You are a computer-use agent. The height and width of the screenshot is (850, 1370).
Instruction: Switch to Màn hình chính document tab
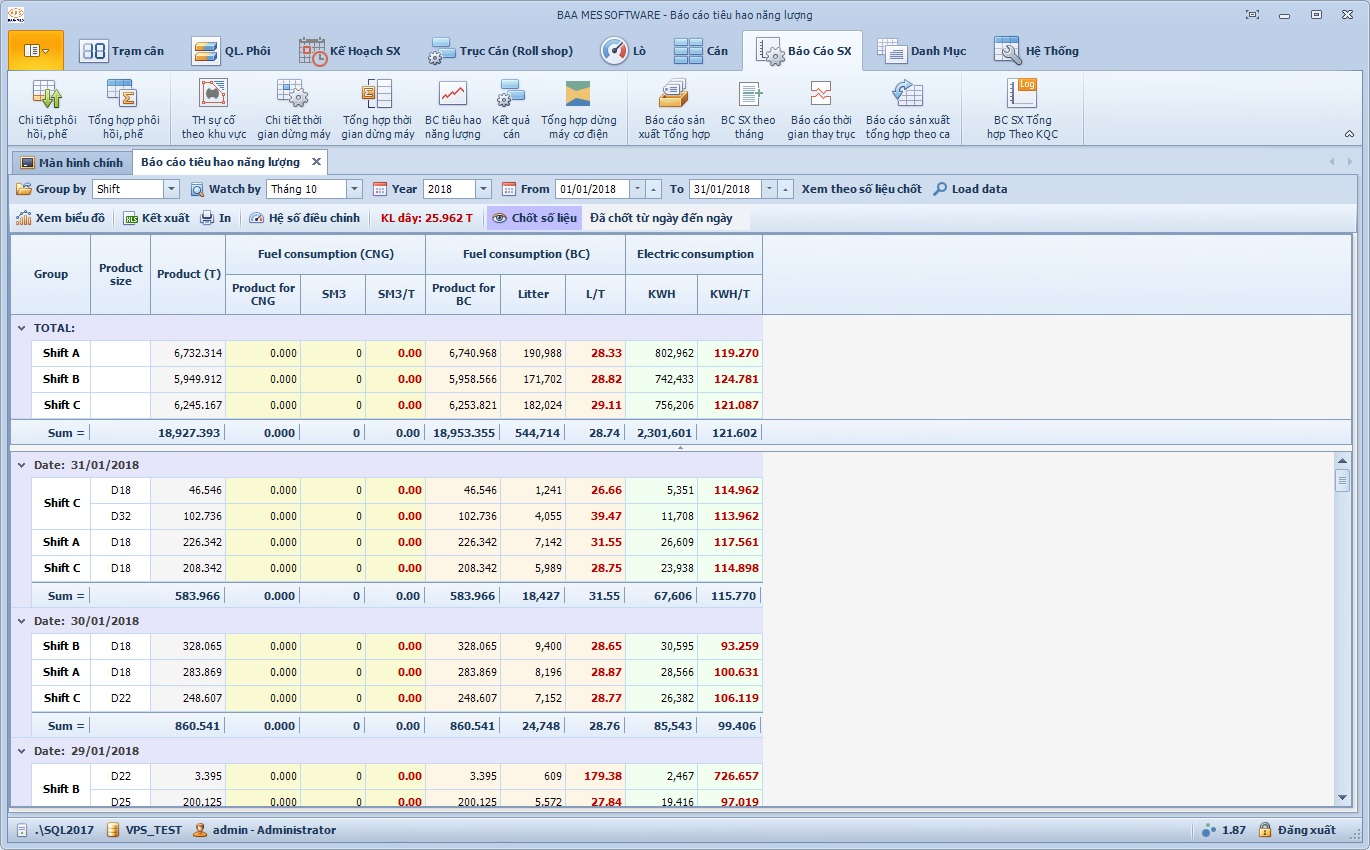point(71,162)
